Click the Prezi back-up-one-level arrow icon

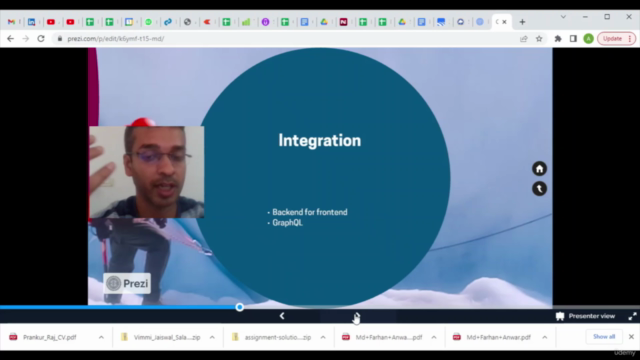click(x=539, y=189)
